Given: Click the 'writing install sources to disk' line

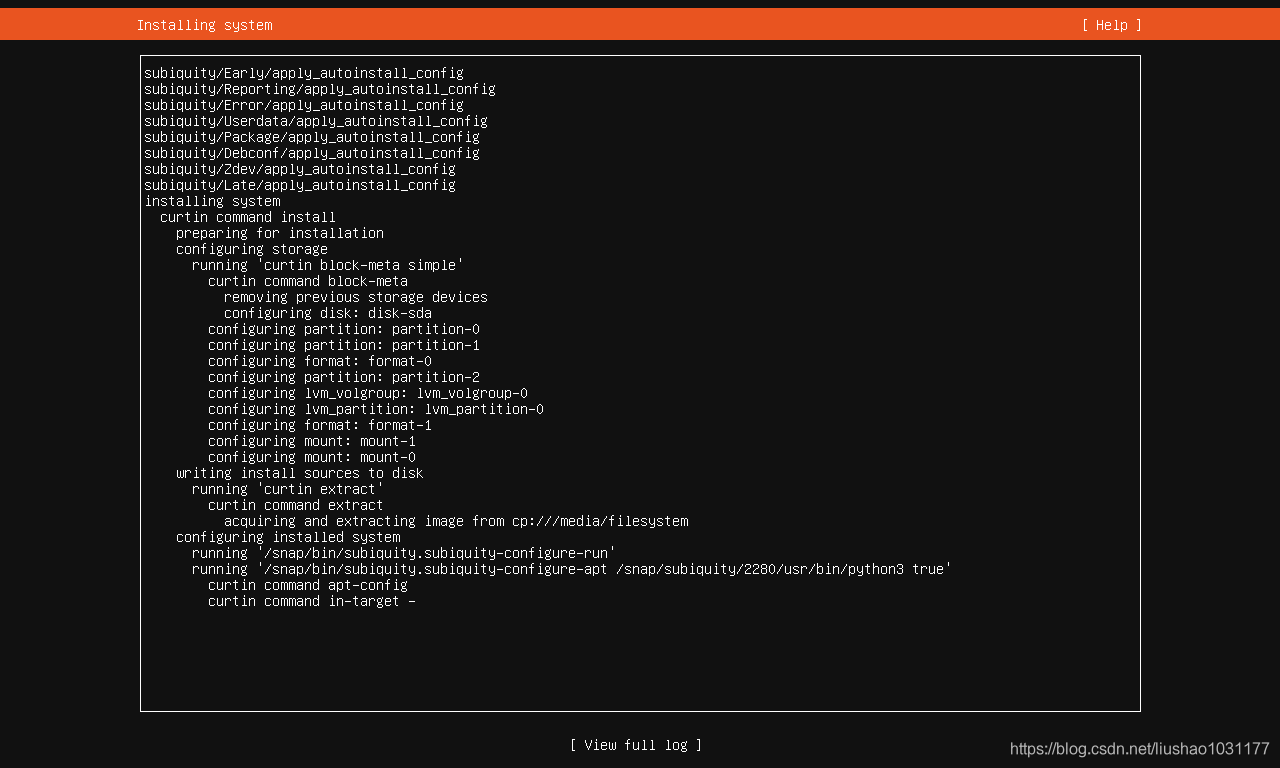Looking at the screenshot, I should pos(300,473).
